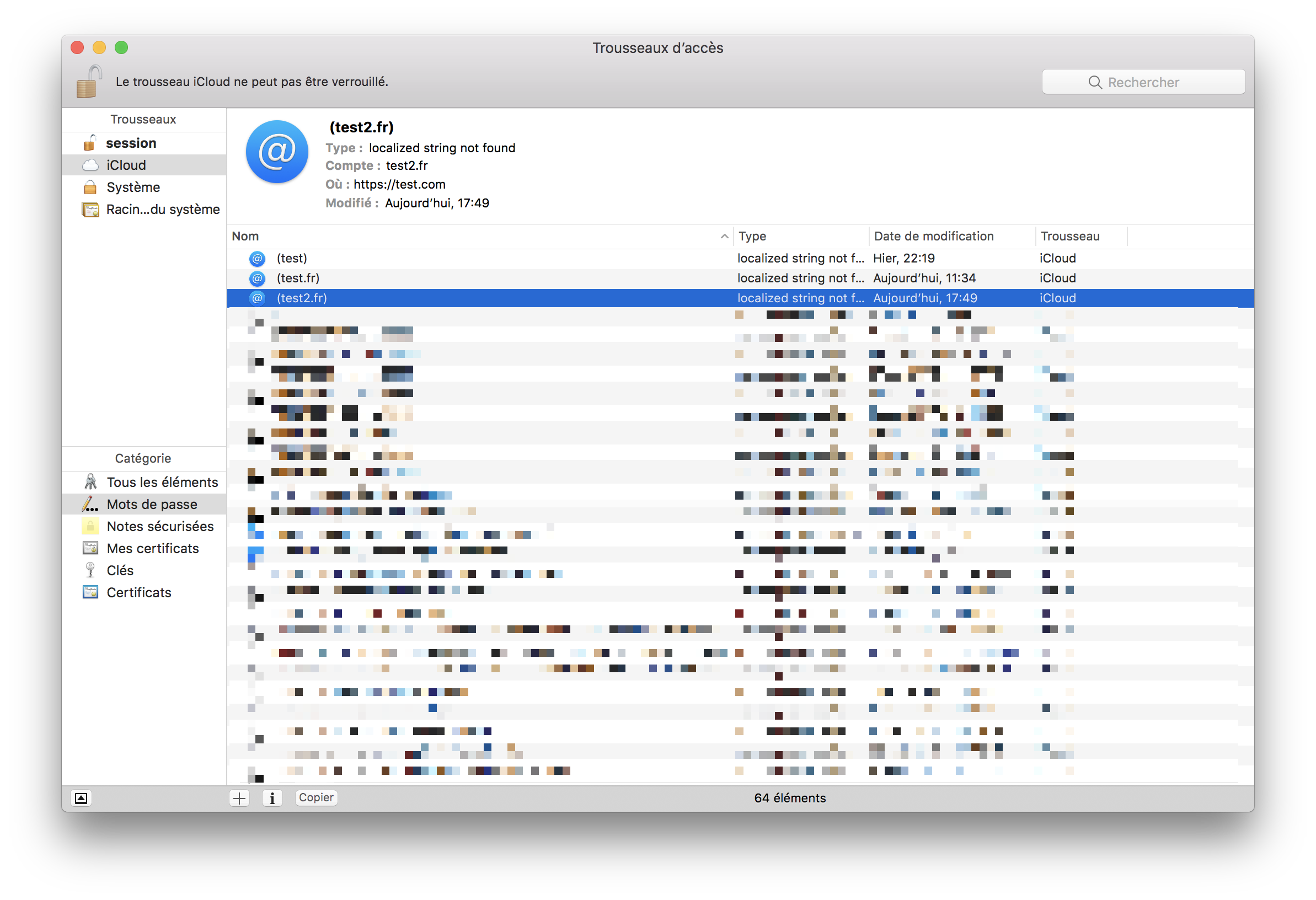Show Tous les éléments category
The height and width of the screenshot is (900, 1316).
click(x=162, y=483)
